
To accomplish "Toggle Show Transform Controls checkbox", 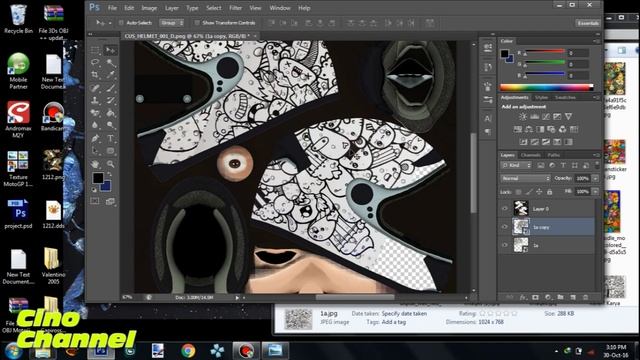I will coord(197,23).
